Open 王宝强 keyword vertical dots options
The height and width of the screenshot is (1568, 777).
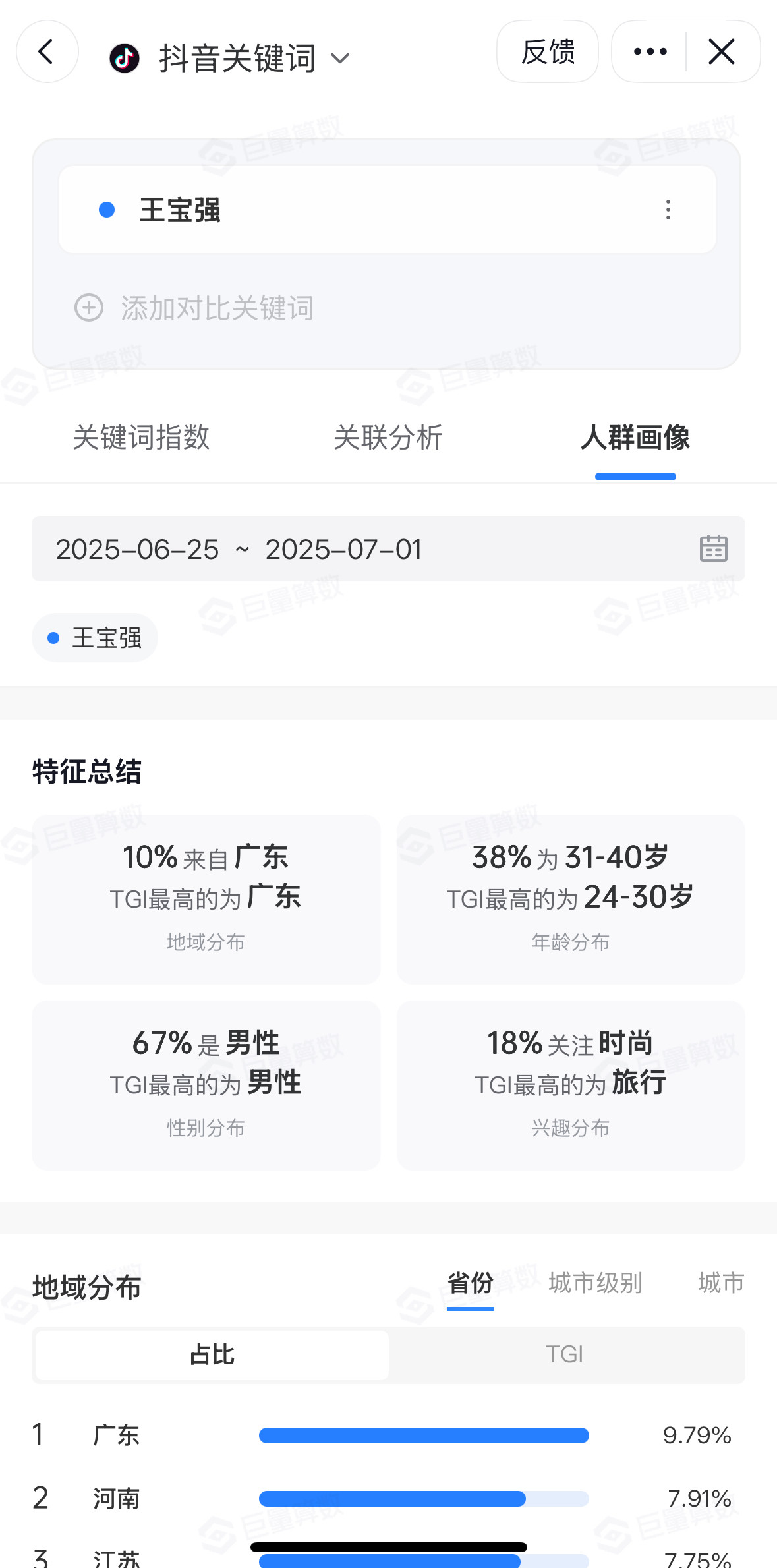(668, 210)
